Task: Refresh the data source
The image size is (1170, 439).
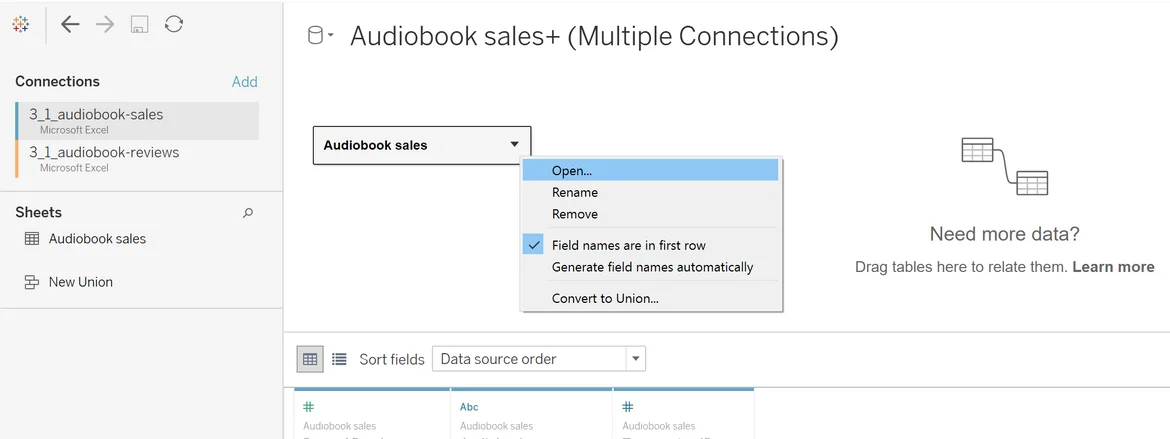Action: click(x=174, y=25)
